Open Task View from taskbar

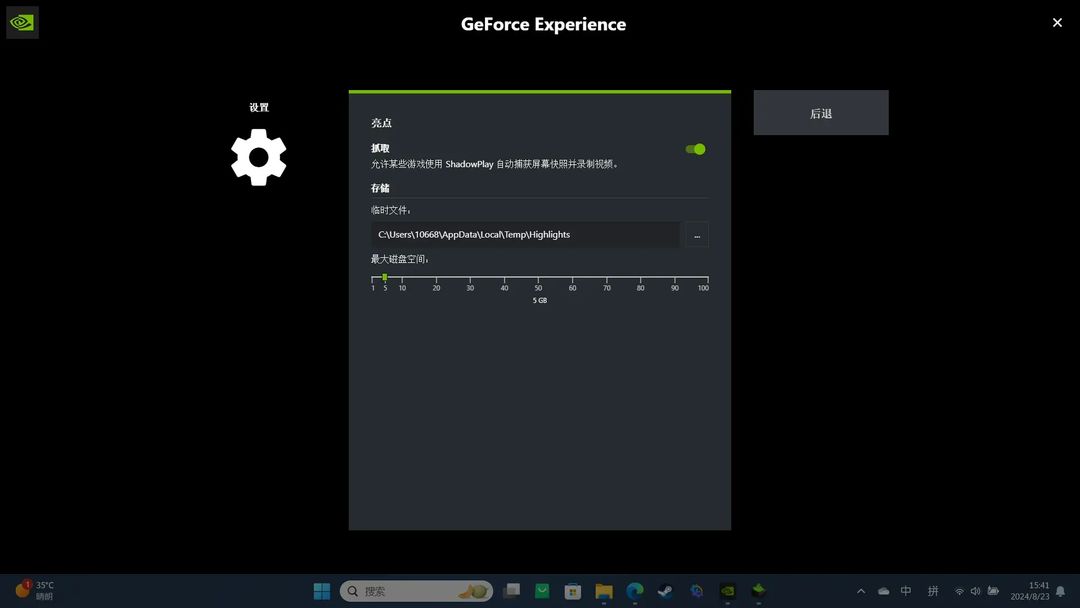click(512, 591)
